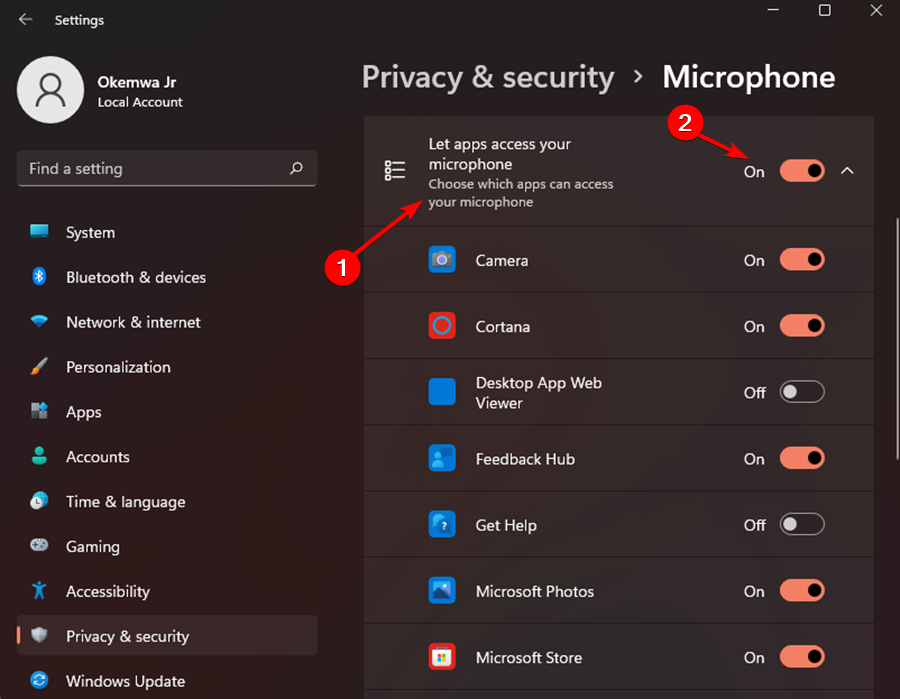This screenshot has height=699, width=900.
Task: Select Accessibility in the sidebar
Action: (x=107, y=591)
